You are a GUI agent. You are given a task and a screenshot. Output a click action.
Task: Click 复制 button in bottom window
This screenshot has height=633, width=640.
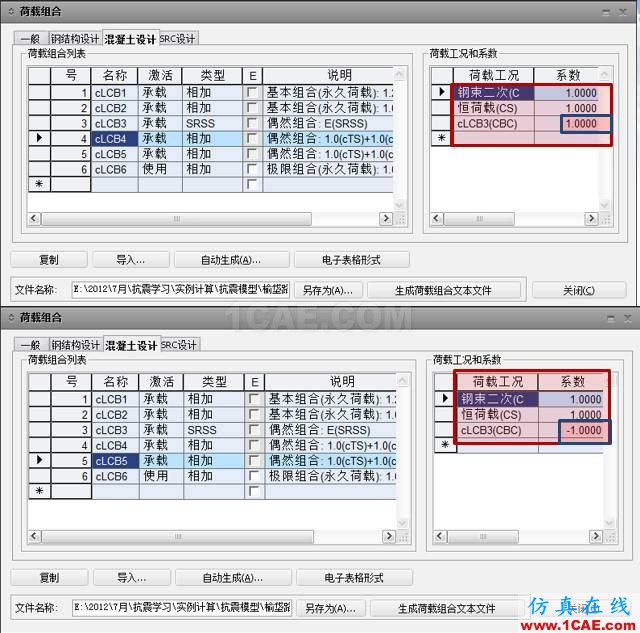point(49,577)
